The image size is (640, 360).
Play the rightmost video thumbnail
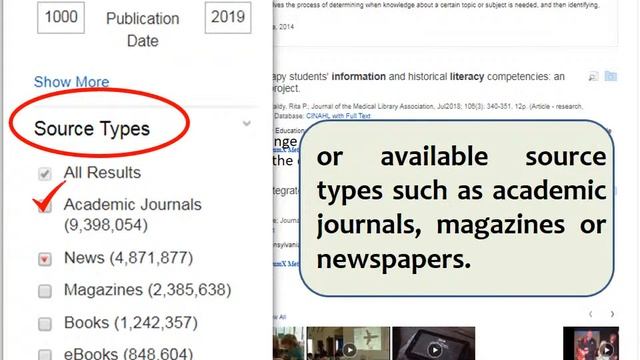(591, 343)
